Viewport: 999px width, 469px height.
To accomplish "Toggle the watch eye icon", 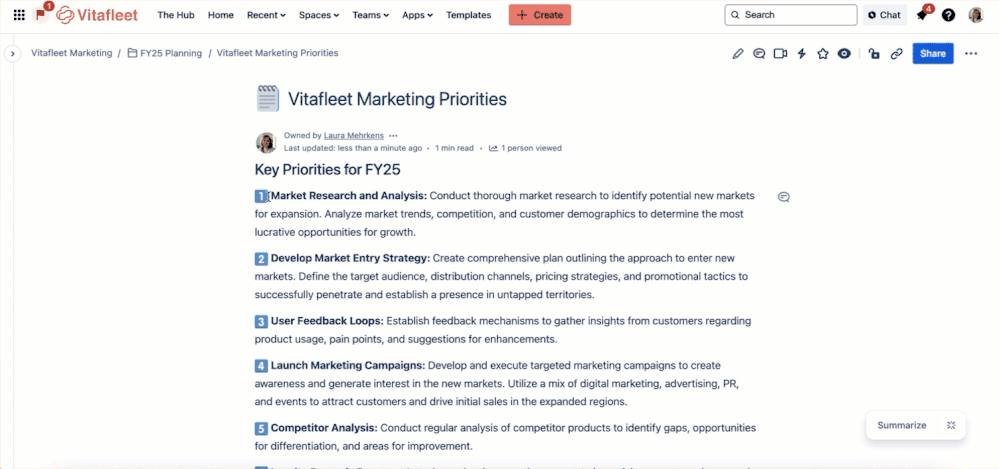I will pyautogui.click(x=844, y=54).
